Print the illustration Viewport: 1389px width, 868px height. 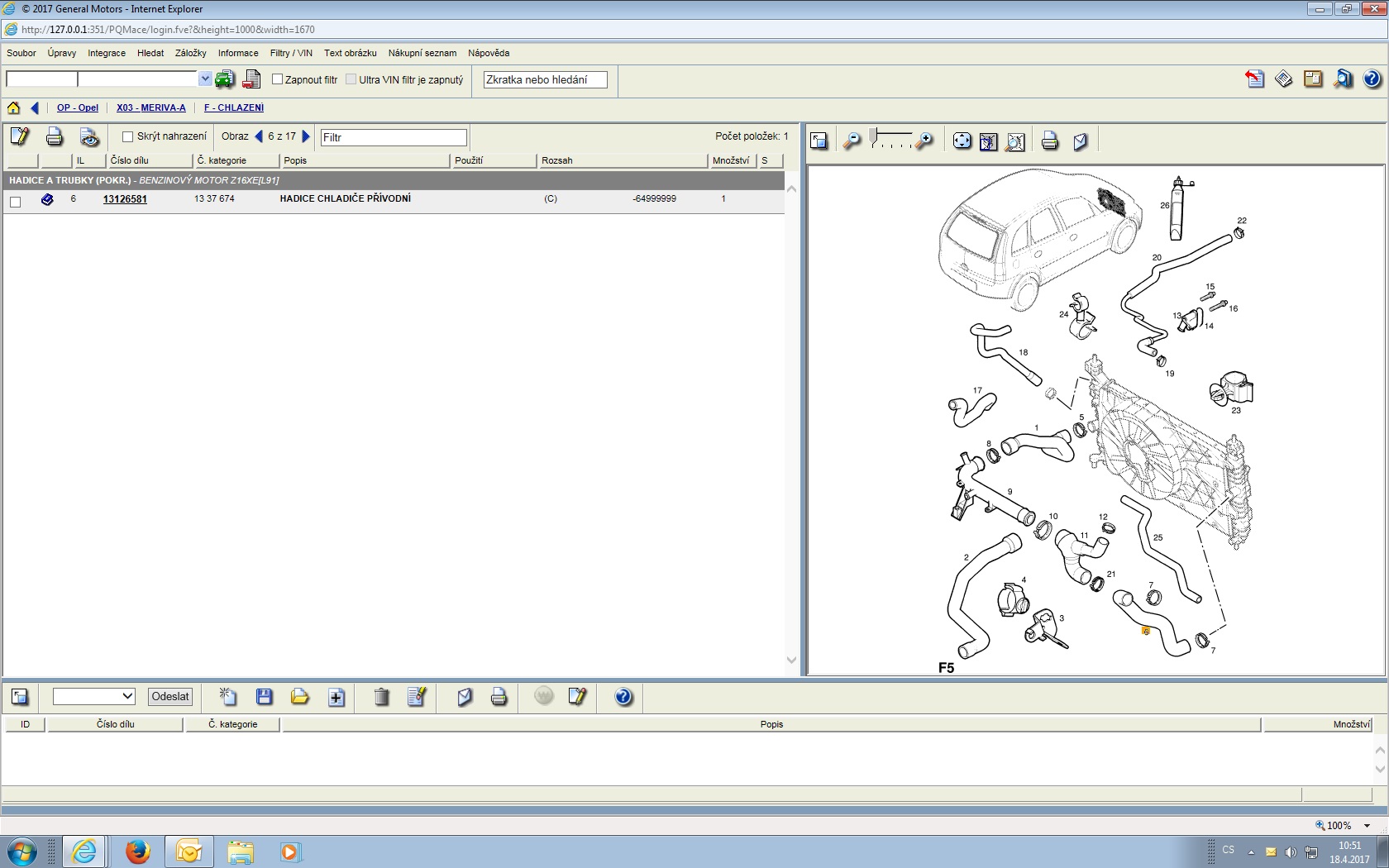(1050, 141)
